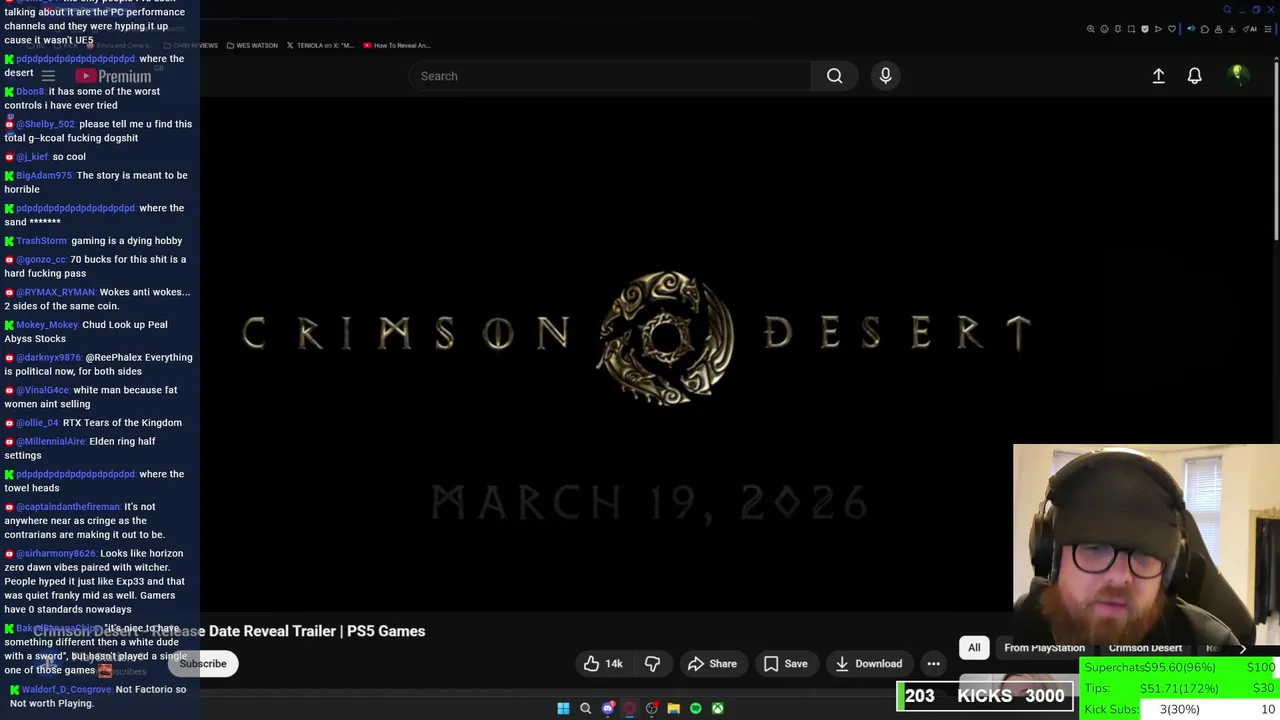
Task: Click the YouTube search magnifier button
Action: 834,76
